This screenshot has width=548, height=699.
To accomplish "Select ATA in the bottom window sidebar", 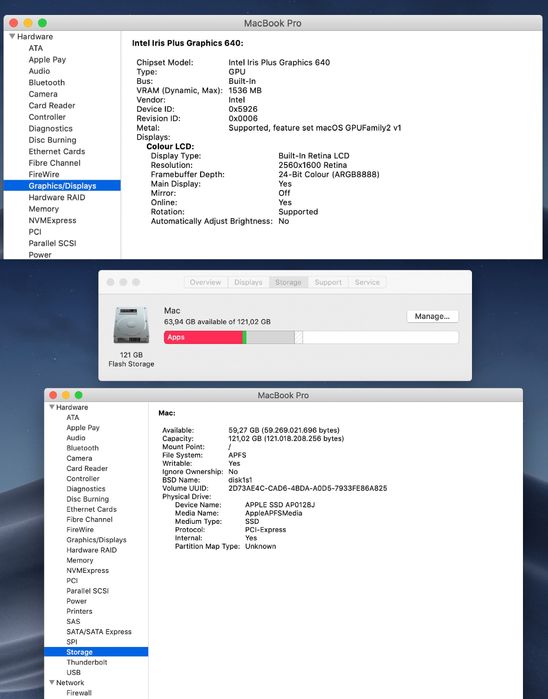I will click(73, 417).
